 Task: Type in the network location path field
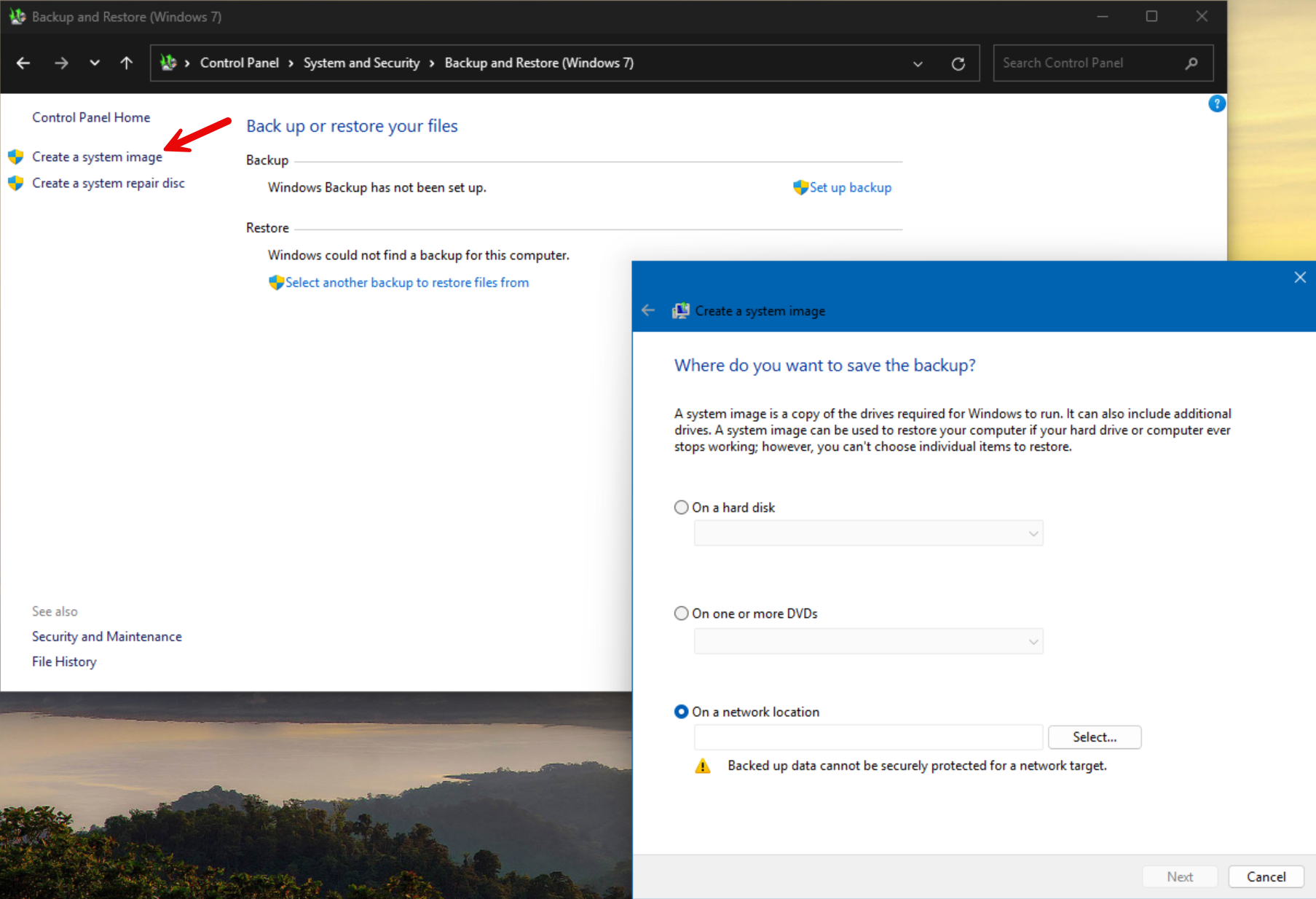867,737
